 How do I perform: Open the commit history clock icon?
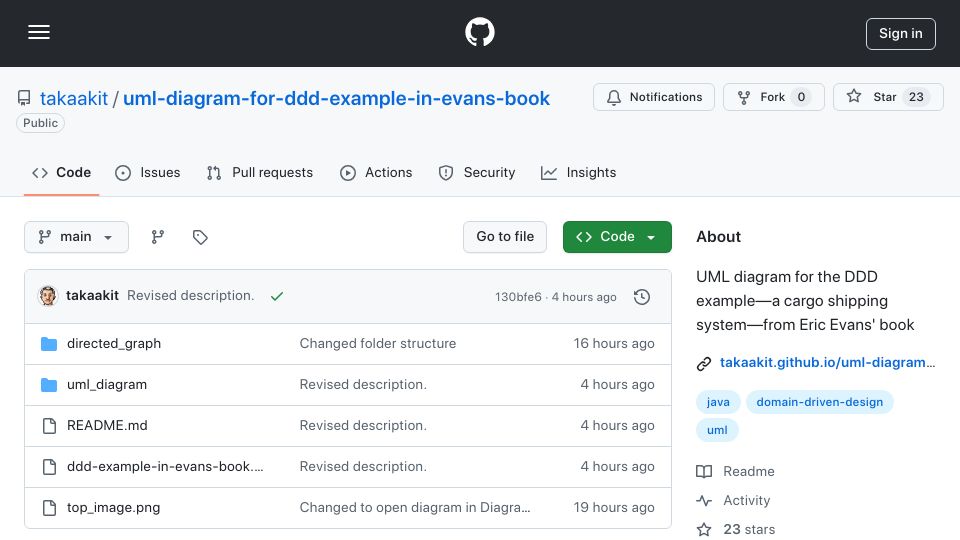coord(642,297)
